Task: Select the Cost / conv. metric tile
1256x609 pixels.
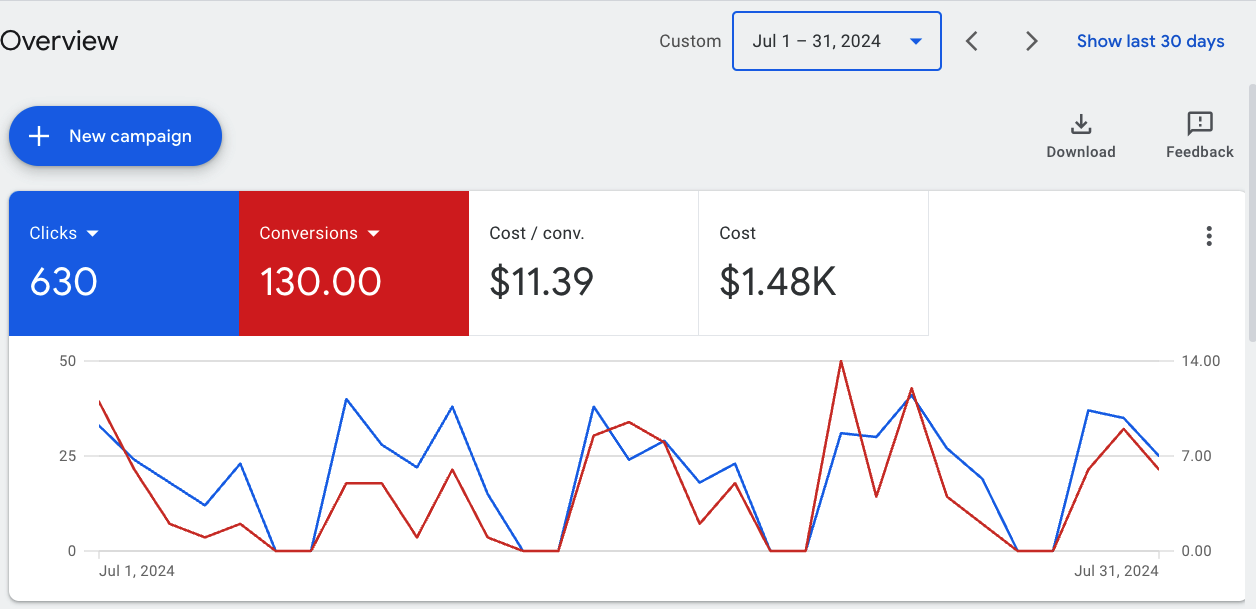Action: click(x=583, y=263)
